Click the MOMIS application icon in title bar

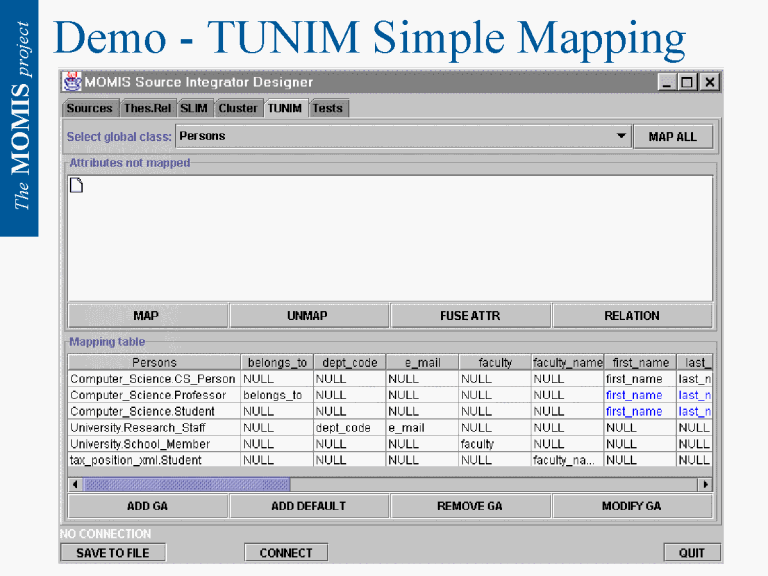pyautogui.click(x=73, y=82)
